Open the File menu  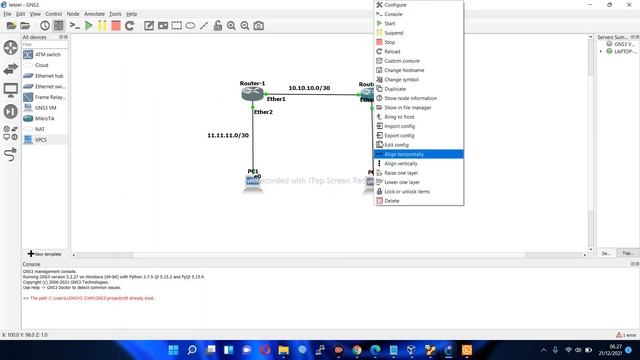click(7, 14)
